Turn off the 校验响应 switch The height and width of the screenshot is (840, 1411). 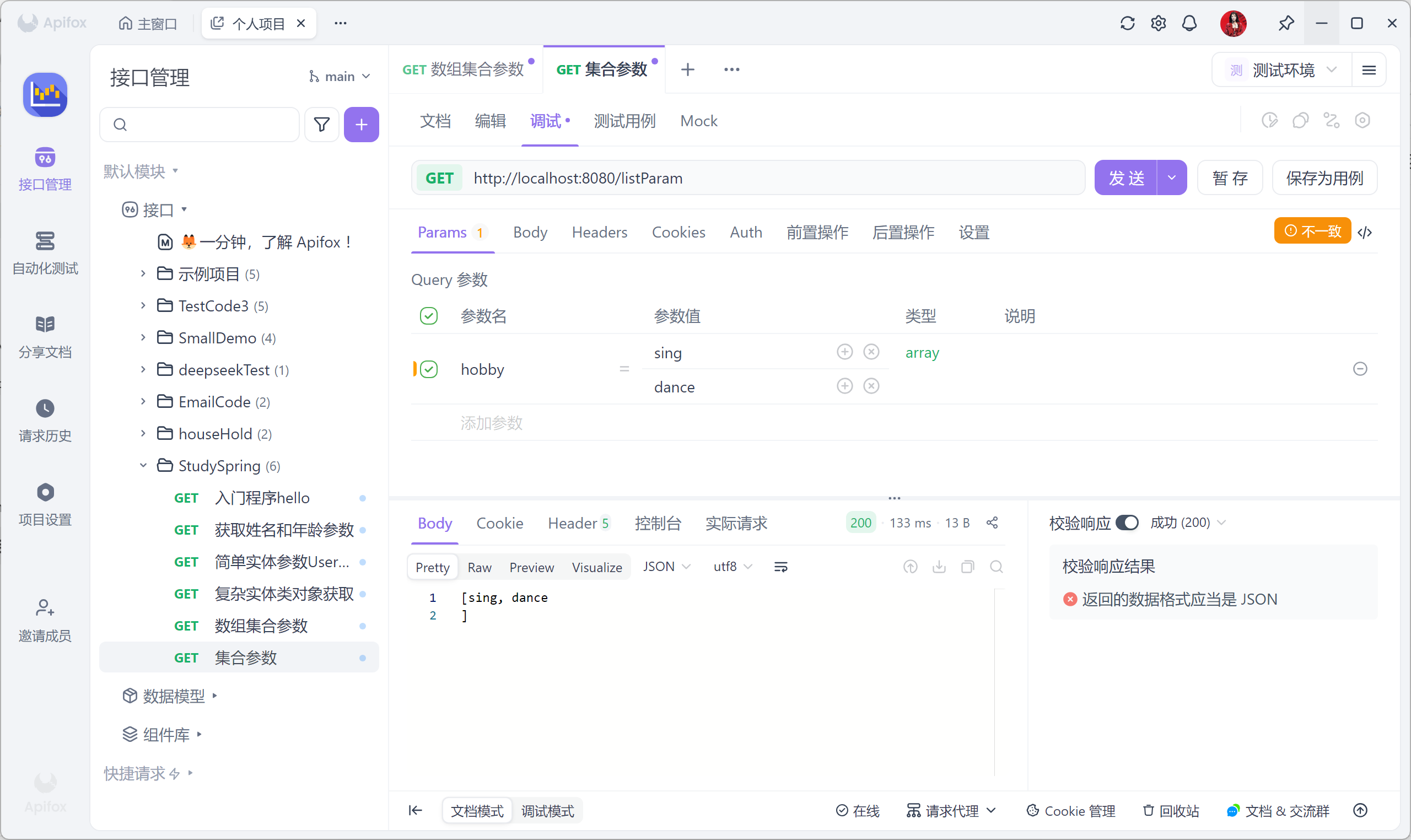1126,522
